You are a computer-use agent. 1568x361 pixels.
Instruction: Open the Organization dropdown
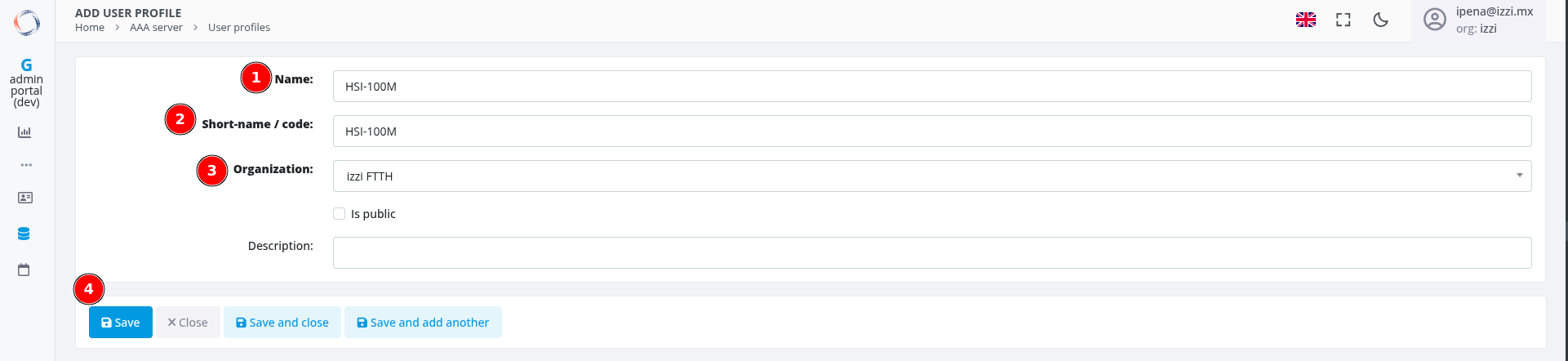931,176
